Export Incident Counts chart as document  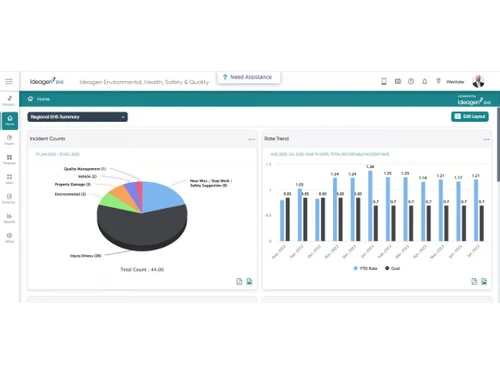tap(239, 282)
